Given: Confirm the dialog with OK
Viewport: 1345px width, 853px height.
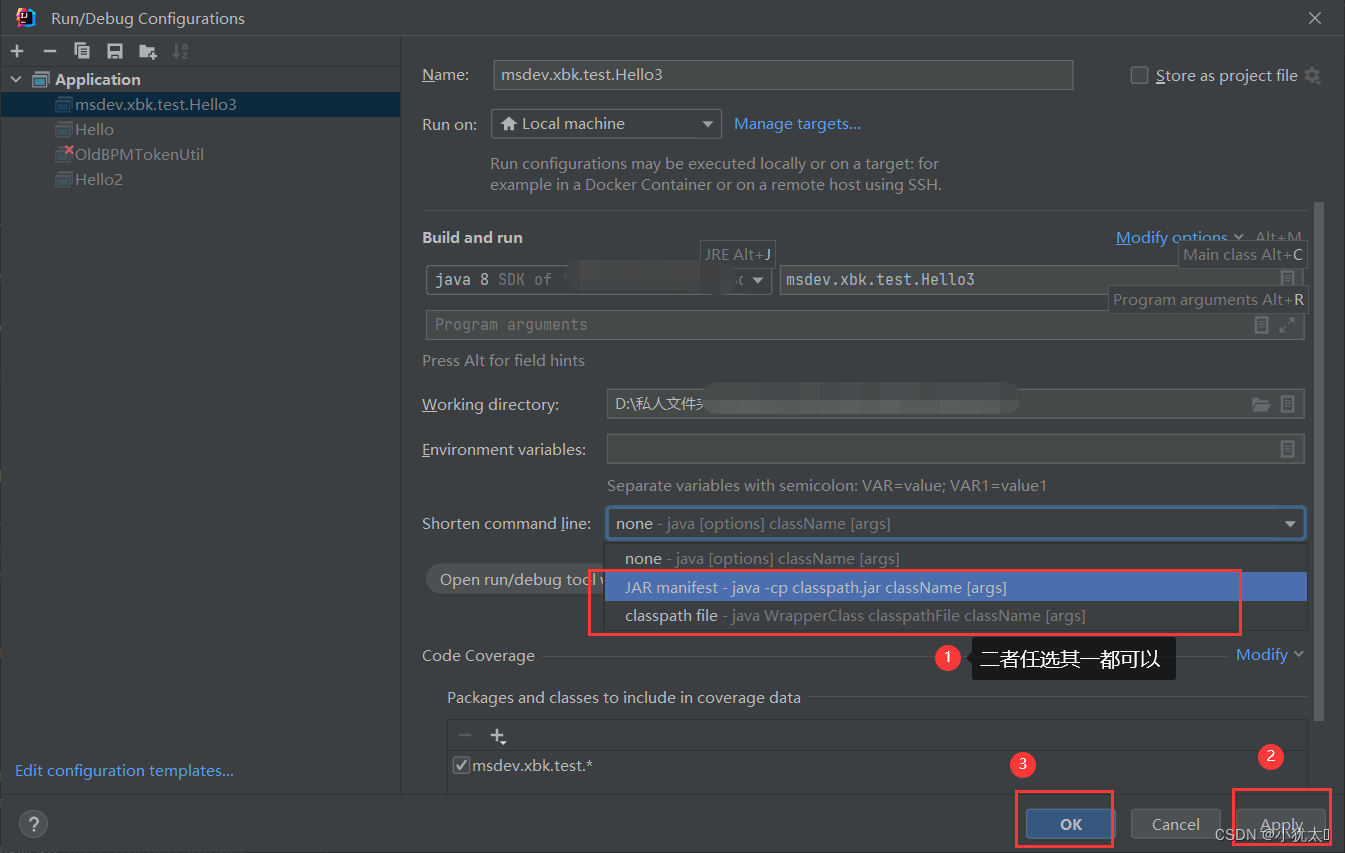Looking at the screenshot, I should 1071,824.
